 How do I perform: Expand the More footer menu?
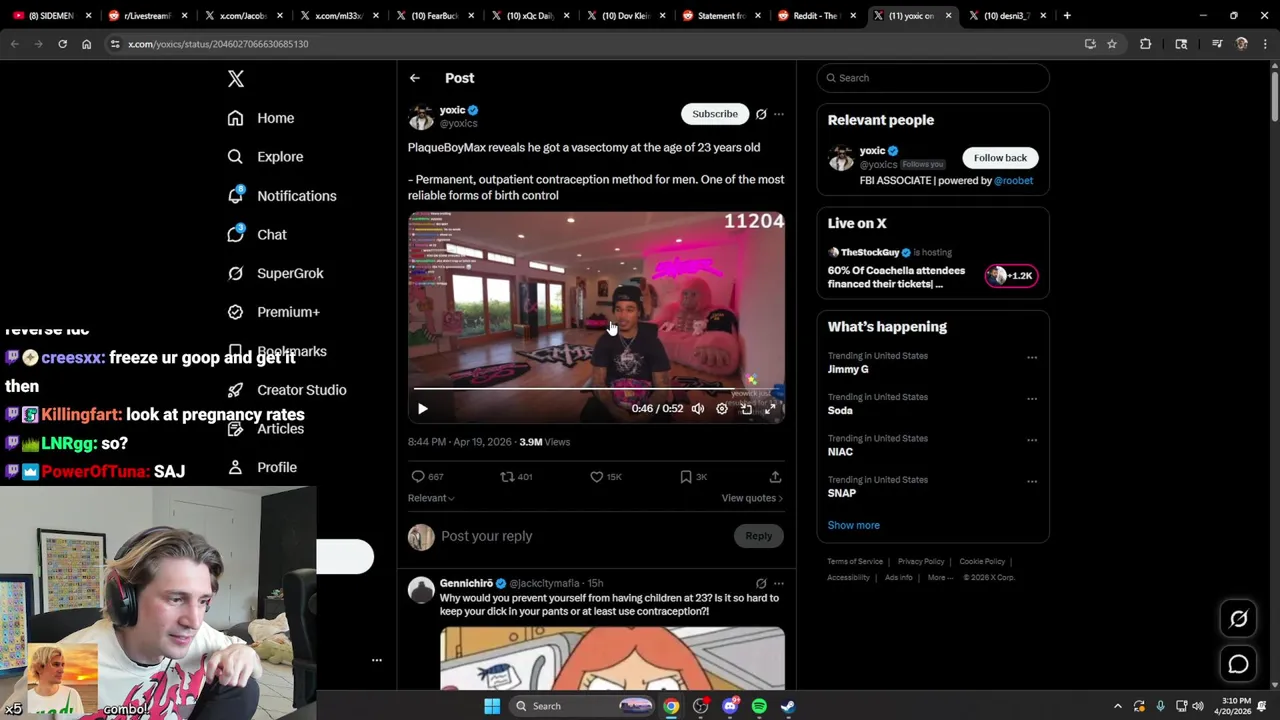pyautogui.click(x=940, y=577)
